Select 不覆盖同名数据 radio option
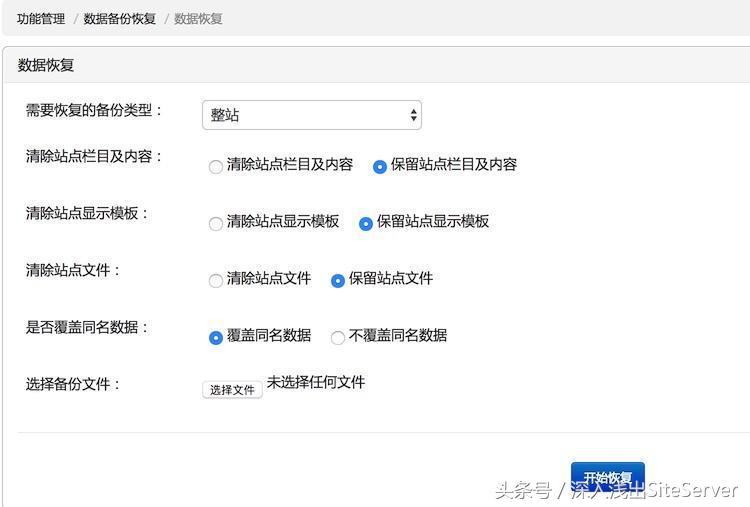The image size is (750, 507). pos(338,337)
